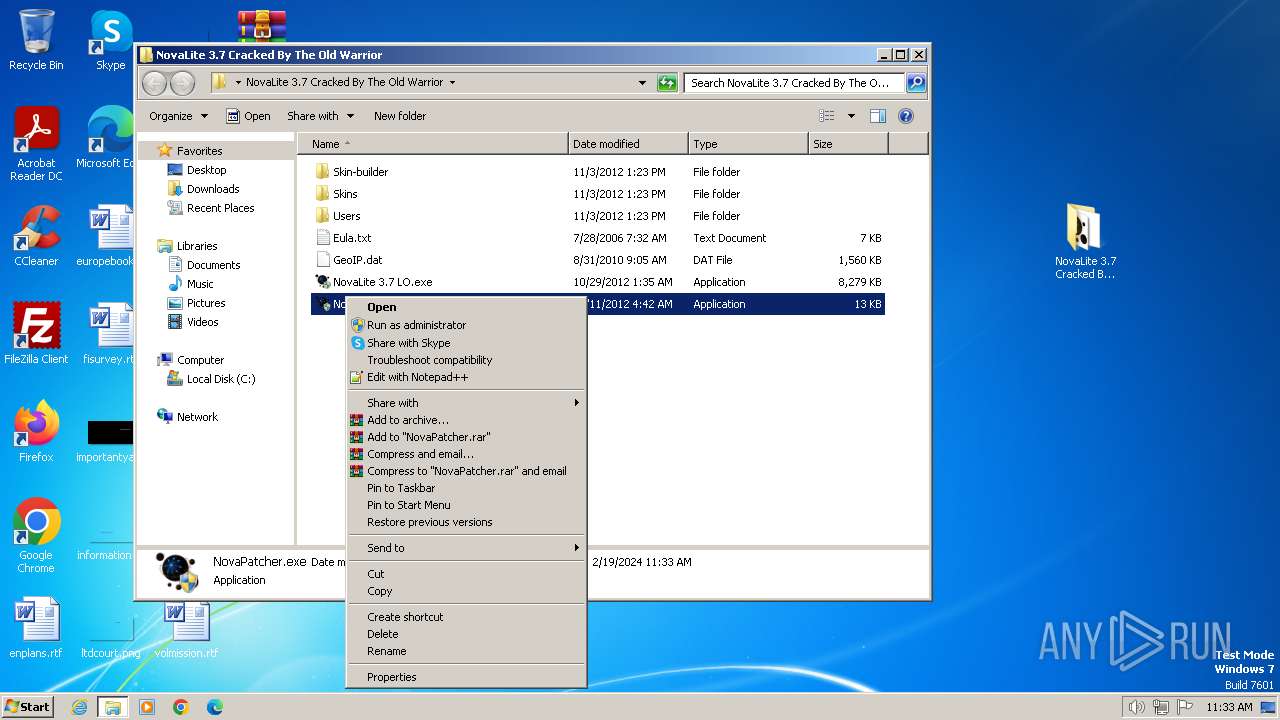The image size is (1280, 720).
Task: Open Internet Explorer in the taskbar
Action: pos(79,707)
